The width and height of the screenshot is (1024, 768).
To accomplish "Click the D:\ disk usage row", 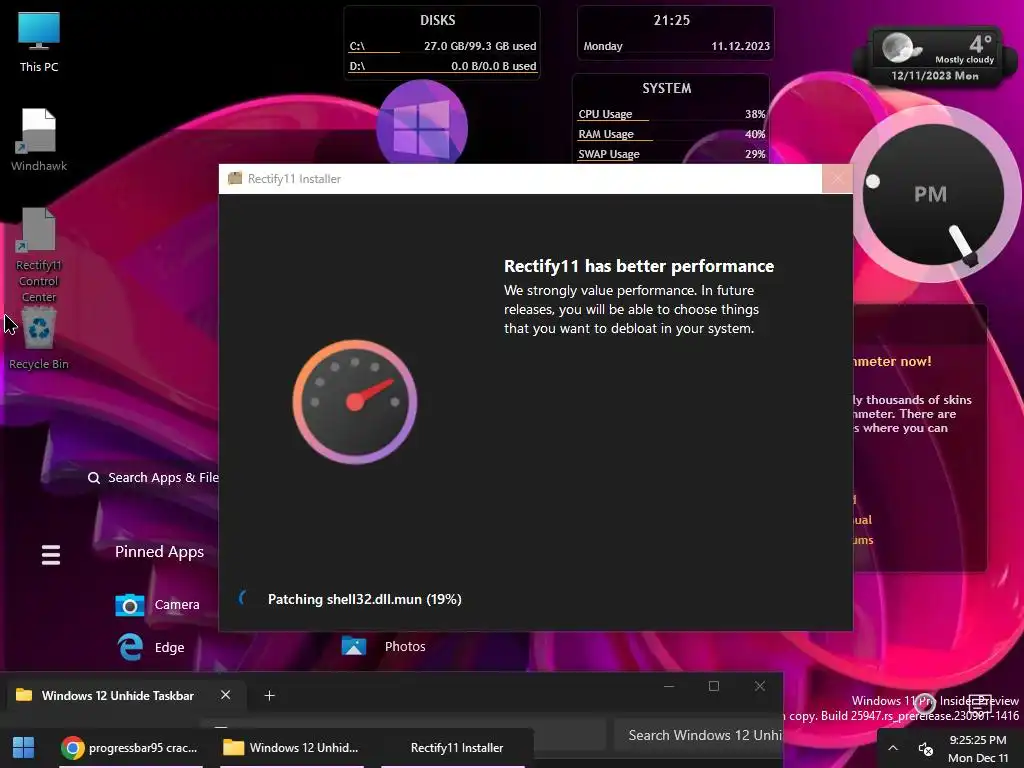I will [x=442, y=66].
